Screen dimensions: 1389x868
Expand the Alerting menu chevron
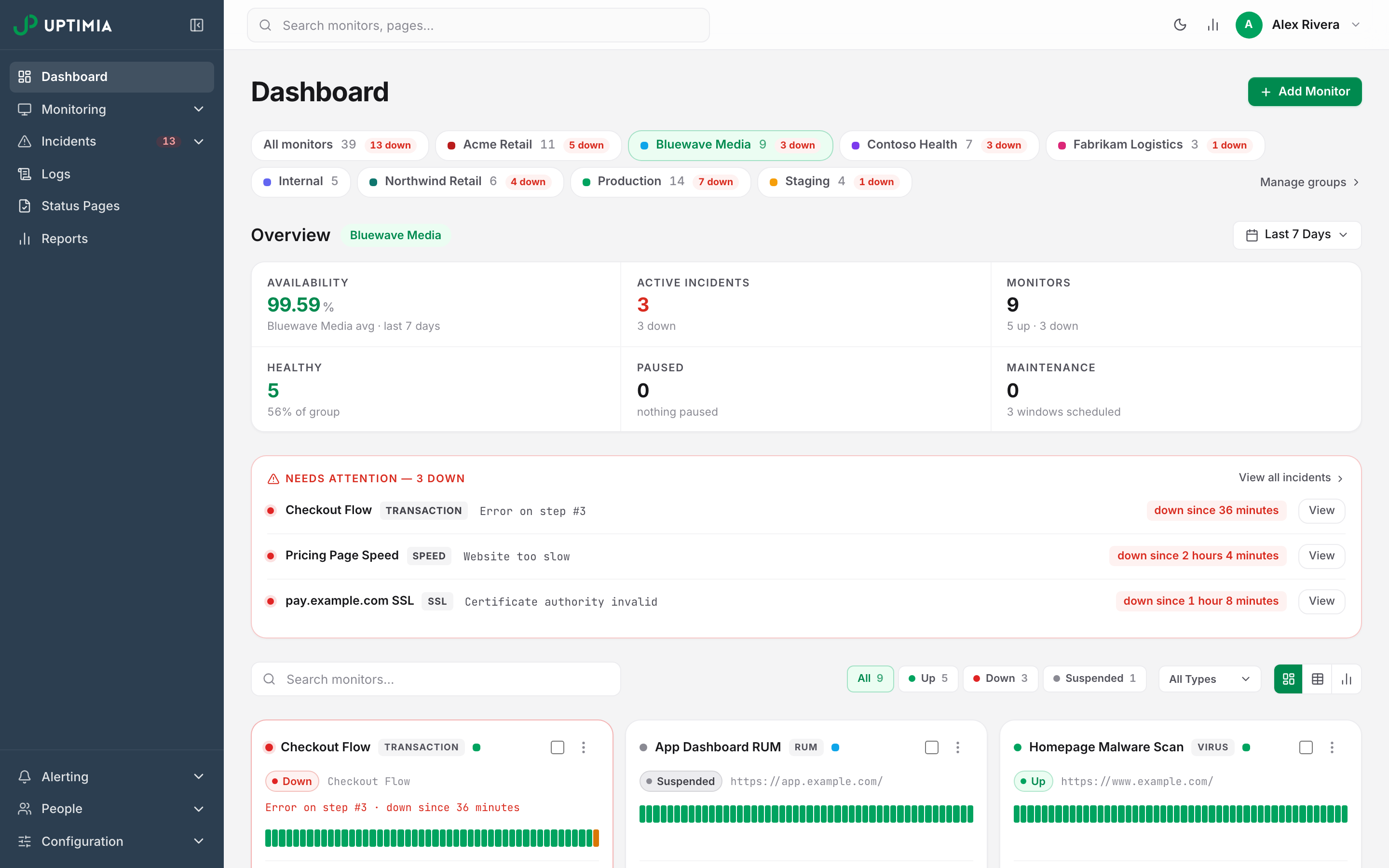[199, 777]
